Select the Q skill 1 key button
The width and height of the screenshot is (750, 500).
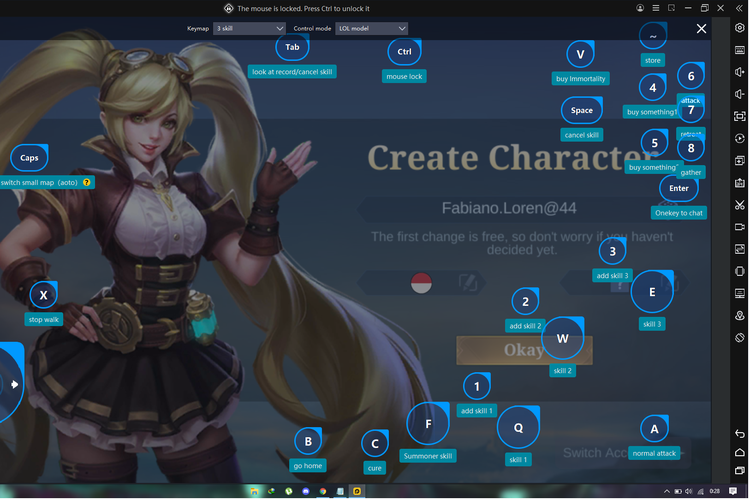point(518,427)
